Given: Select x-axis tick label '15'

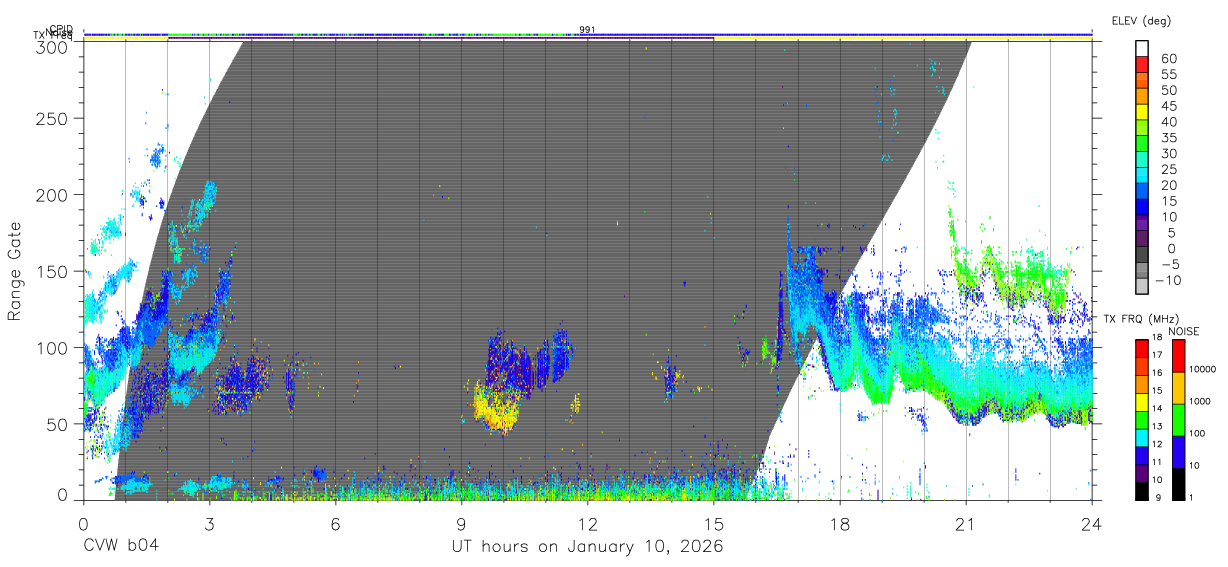Looking at the screenshot, I should point(713,523).
